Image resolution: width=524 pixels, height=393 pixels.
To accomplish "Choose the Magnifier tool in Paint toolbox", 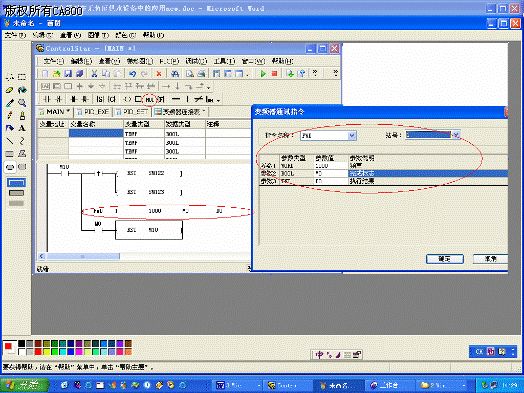I will pos(22,103).
